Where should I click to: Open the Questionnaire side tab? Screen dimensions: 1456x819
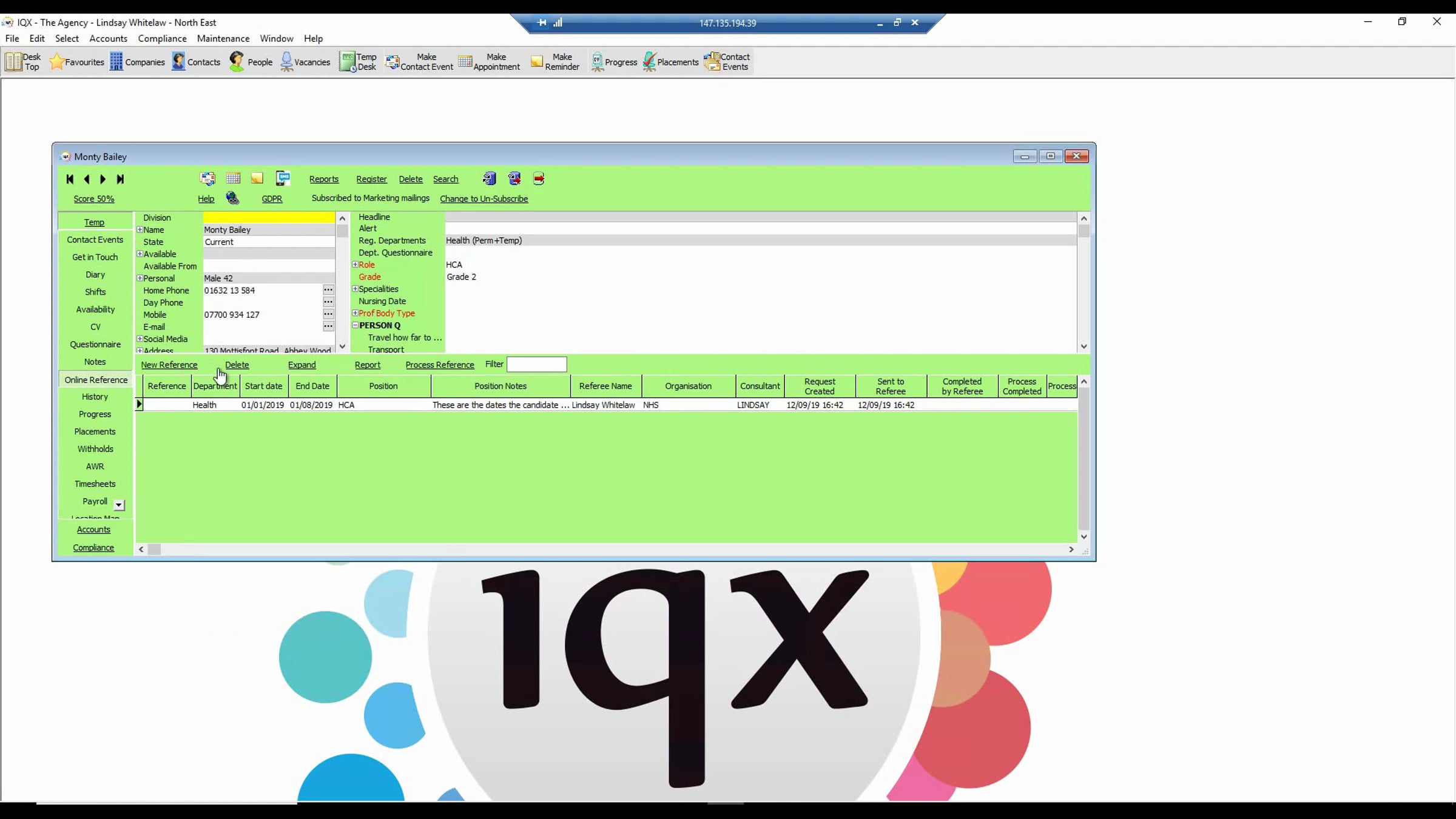(95, 345)
